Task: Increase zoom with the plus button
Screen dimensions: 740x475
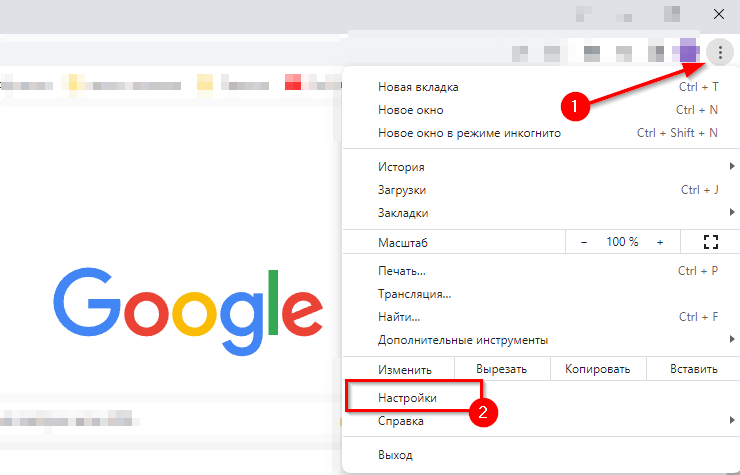Action: pos(660,242)
